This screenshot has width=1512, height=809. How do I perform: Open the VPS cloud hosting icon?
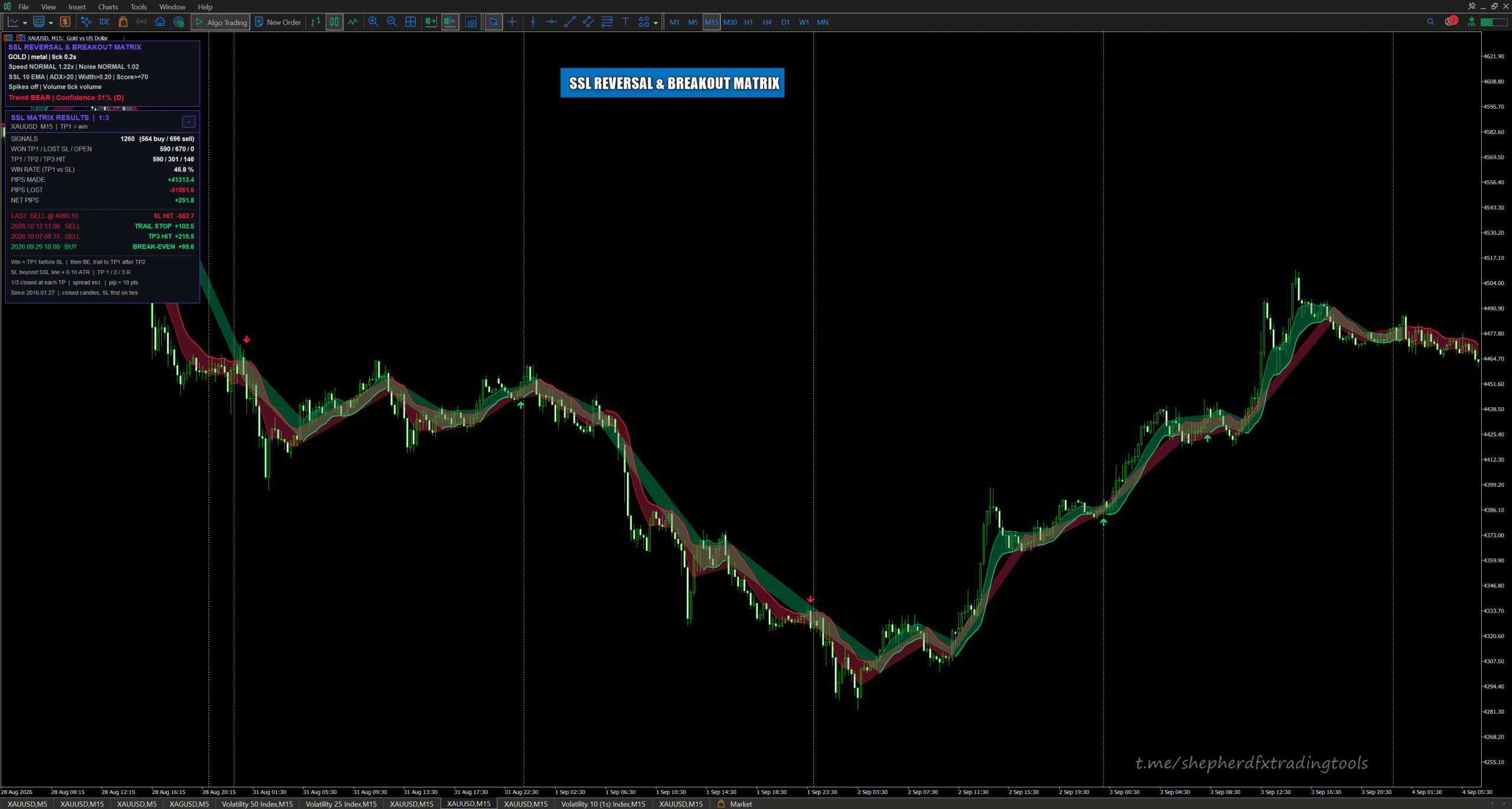160,22
